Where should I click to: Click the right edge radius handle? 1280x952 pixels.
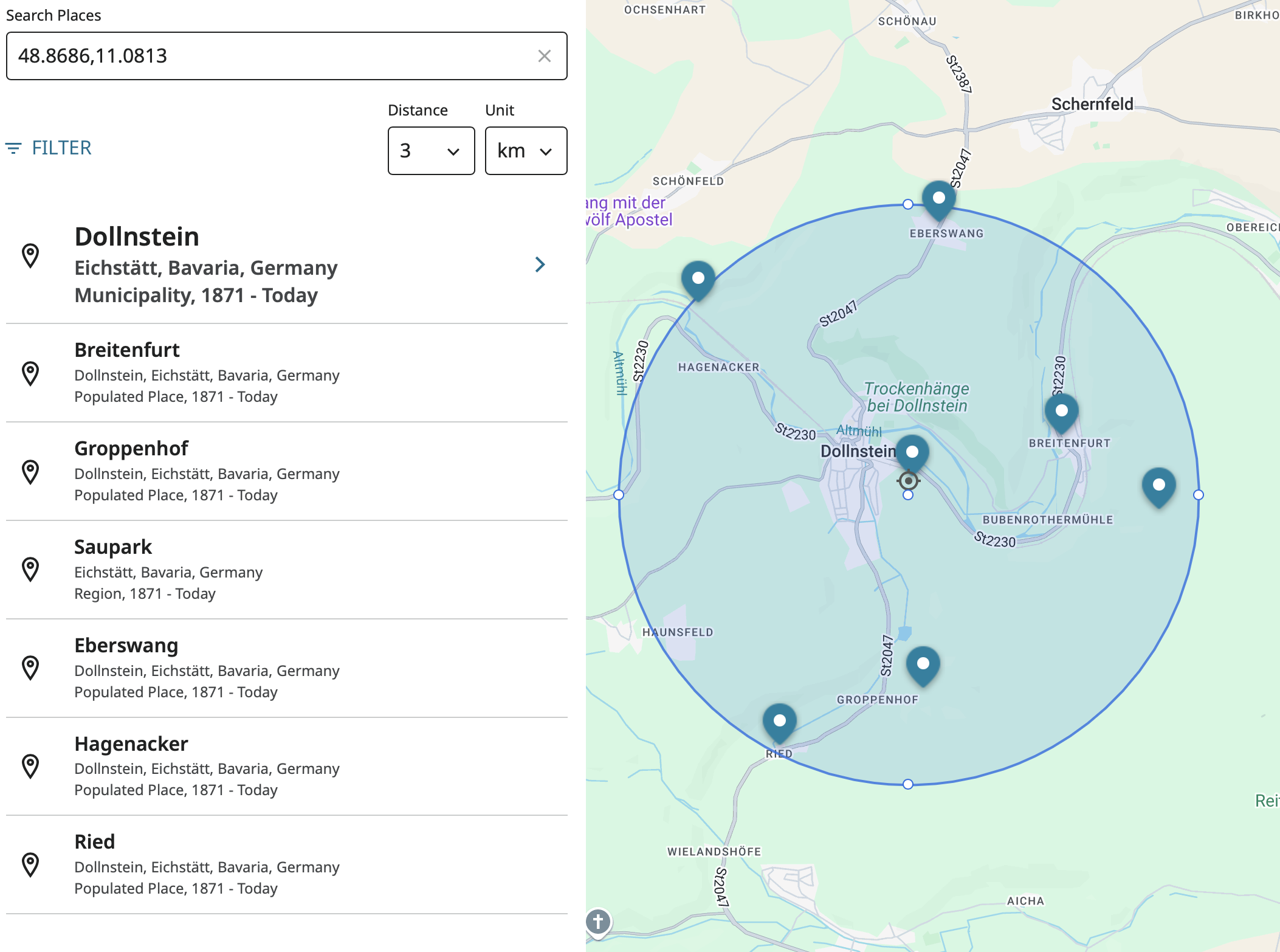[1198, 495]
